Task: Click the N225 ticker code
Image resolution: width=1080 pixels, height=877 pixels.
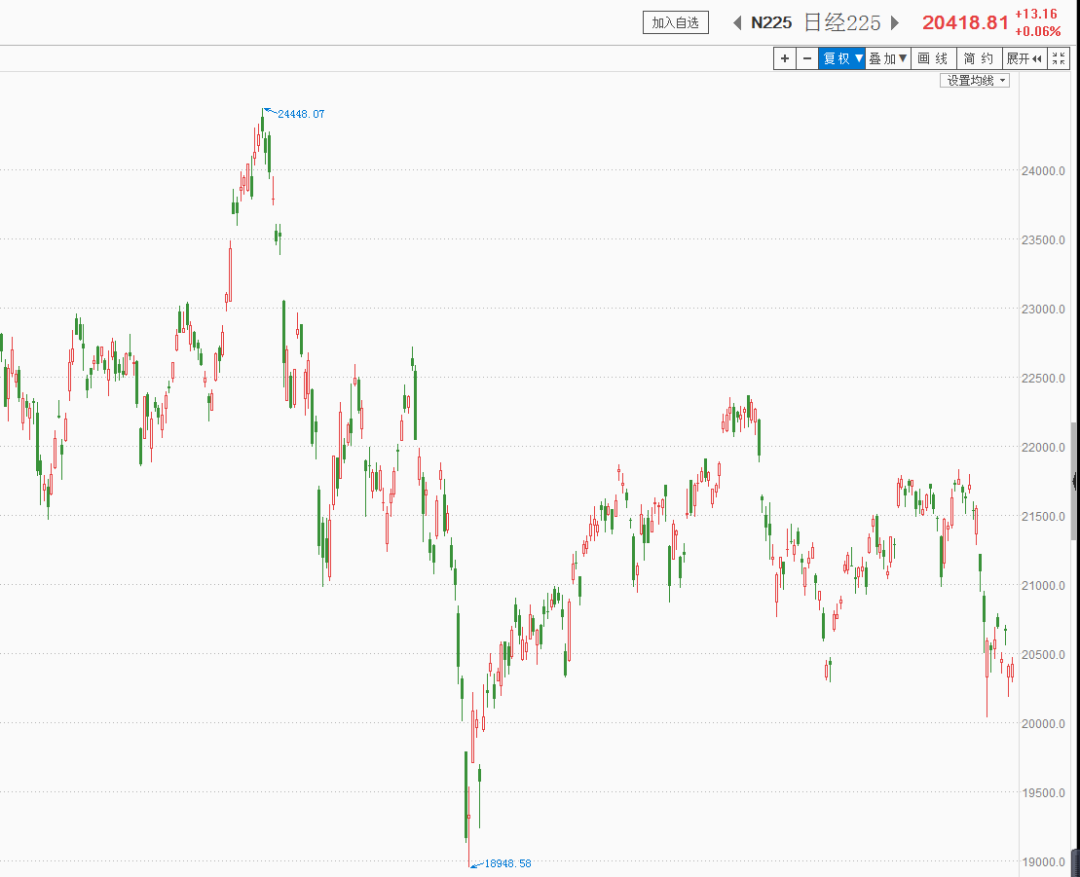Action: tap(771, 23)
